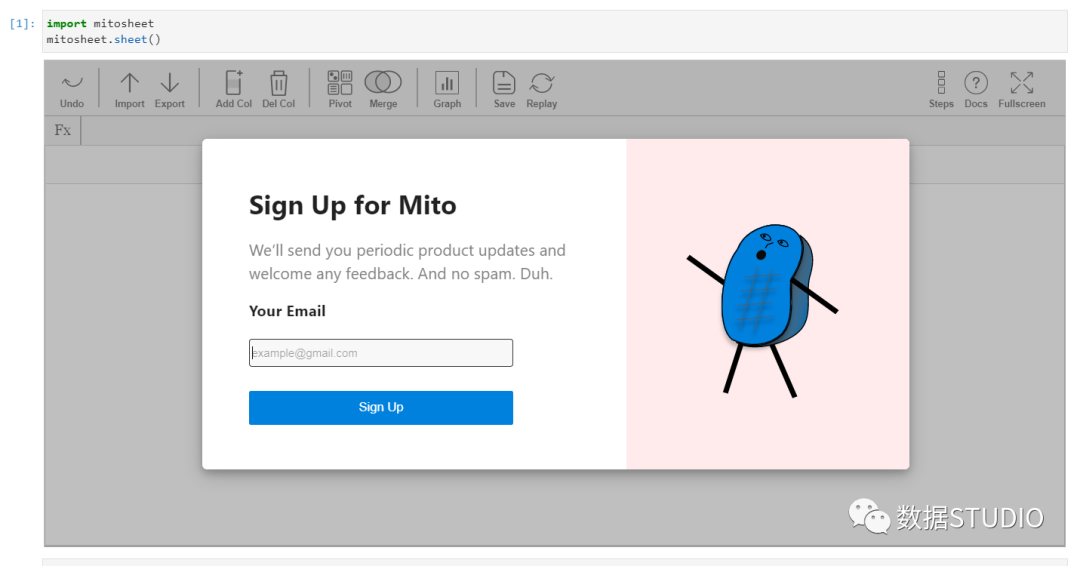Screen dimensions: 1080x566
Task: Select the 'Sign Up for Mito' heading
Action: click(x=353, y=206)
